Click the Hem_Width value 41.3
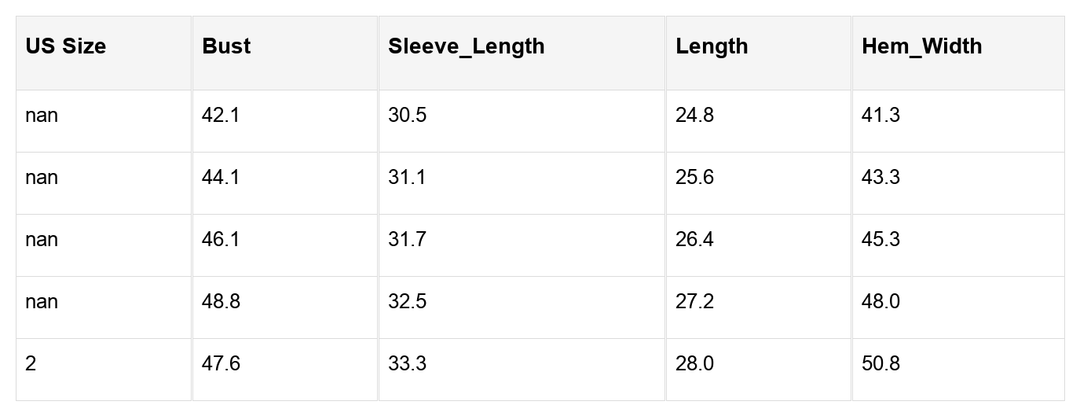Image resolution: width=1080 pixels, height=416 pixels. point(881,116)
